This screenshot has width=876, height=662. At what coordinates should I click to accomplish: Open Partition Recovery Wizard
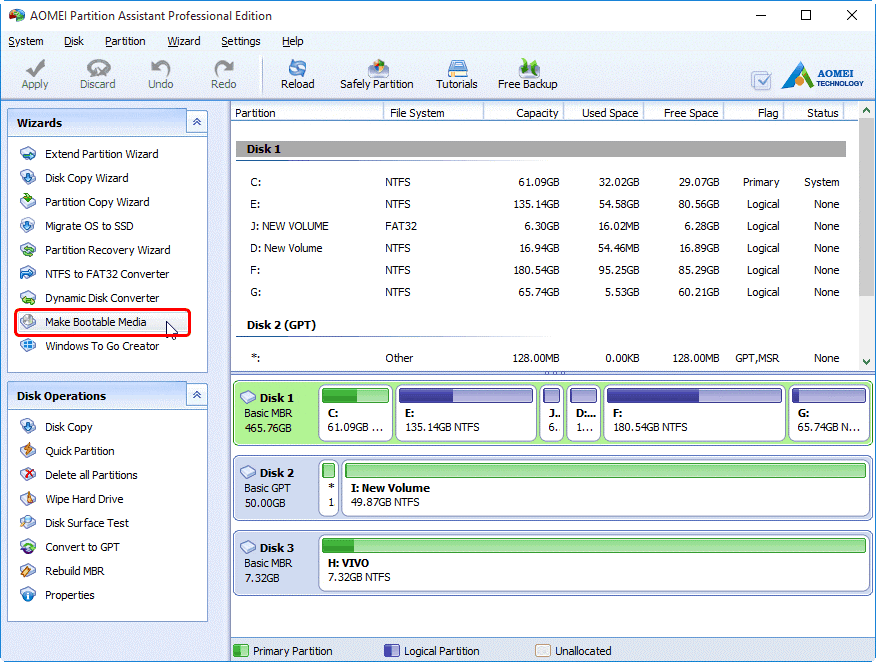[107, 250]
